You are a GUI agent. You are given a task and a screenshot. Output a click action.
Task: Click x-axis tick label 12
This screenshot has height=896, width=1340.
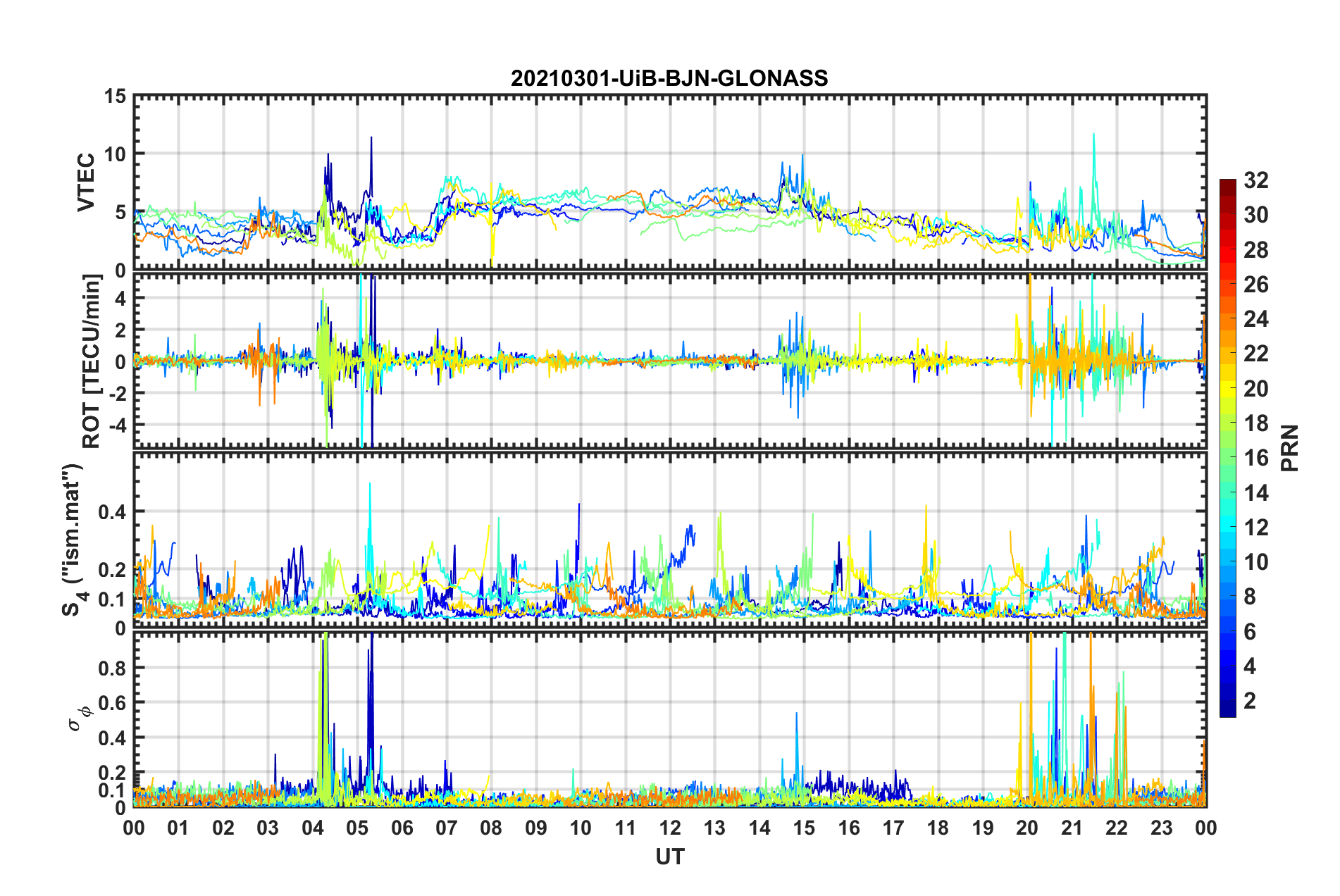click(670, 828)
